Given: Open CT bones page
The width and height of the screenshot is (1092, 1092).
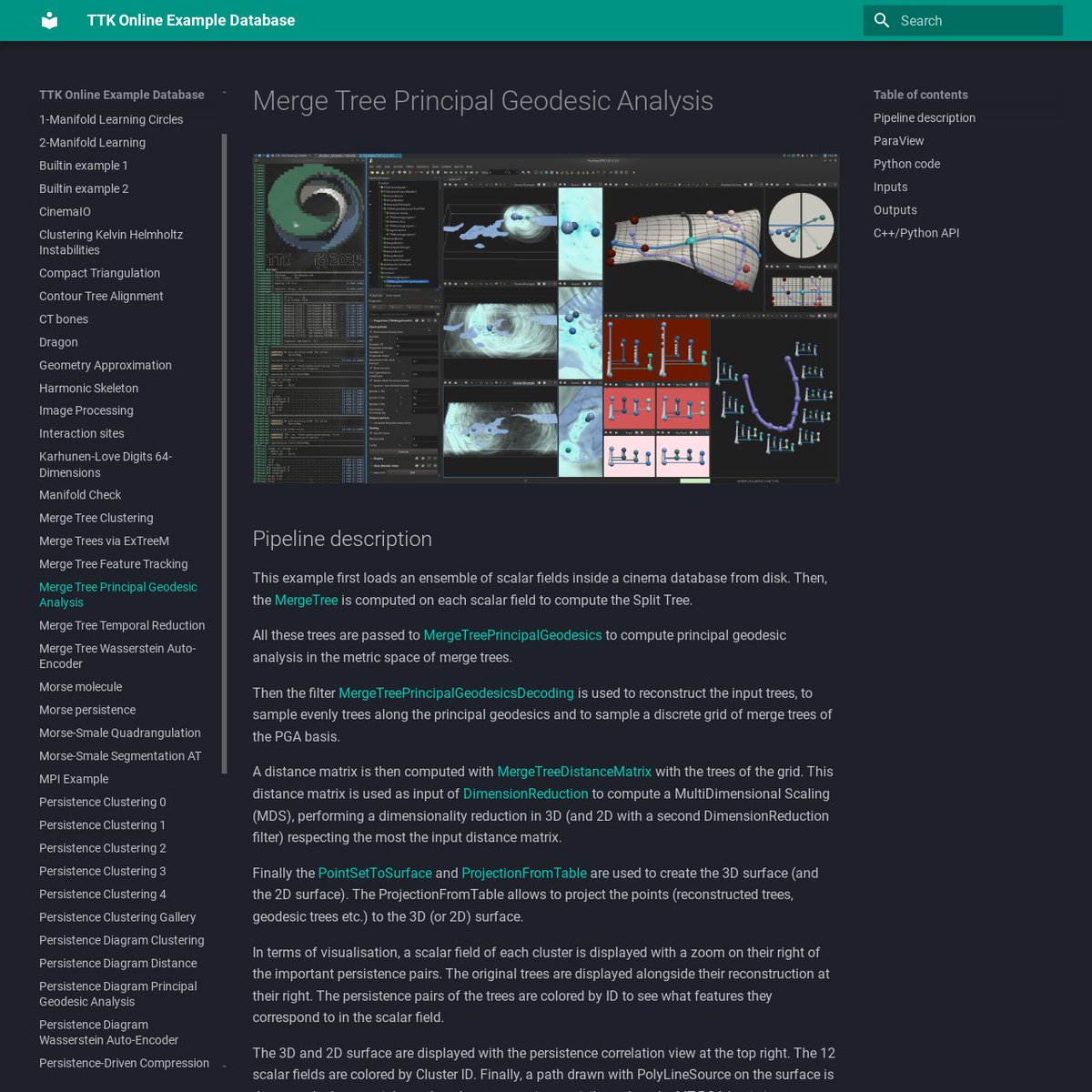Looking at the screenshot, I should click(x=64, y=318).
